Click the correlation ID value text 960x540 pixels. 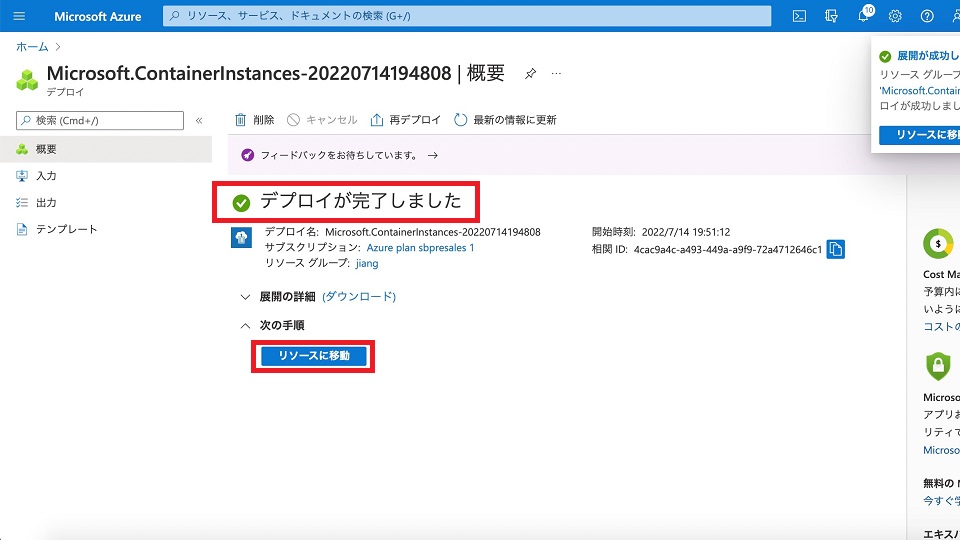pos(727,250)
